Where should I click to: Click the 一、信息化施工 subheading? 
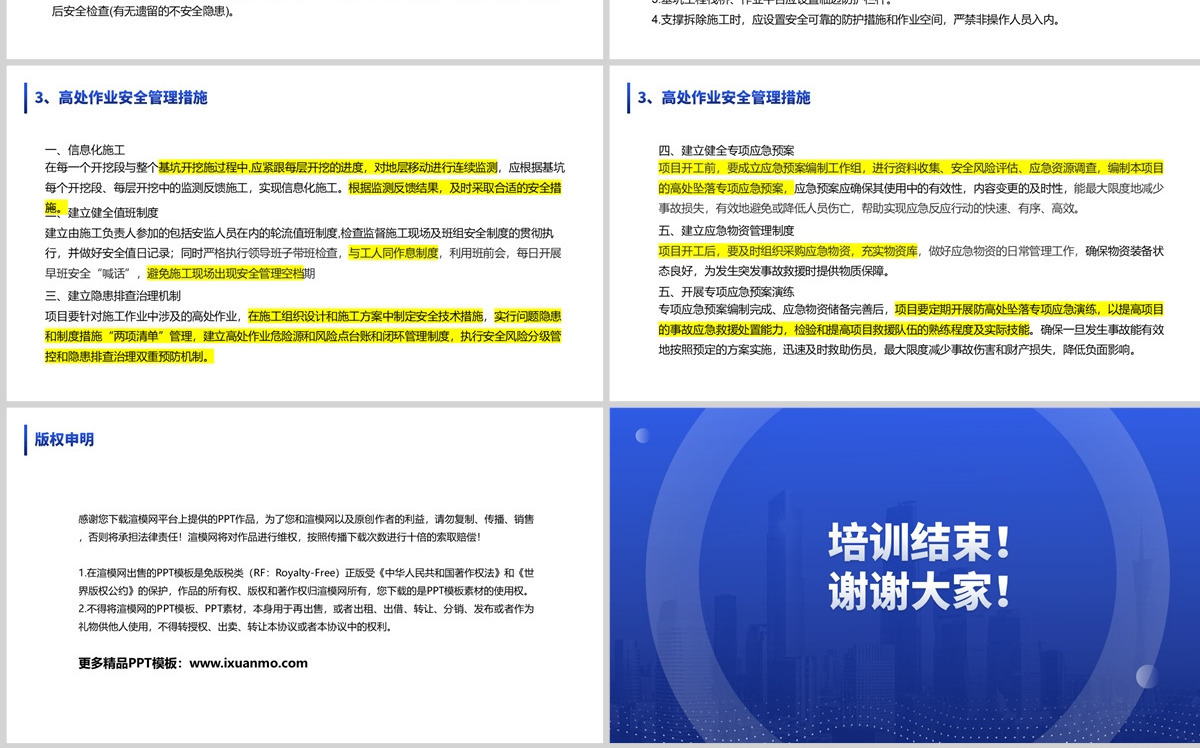coord(85,150)
